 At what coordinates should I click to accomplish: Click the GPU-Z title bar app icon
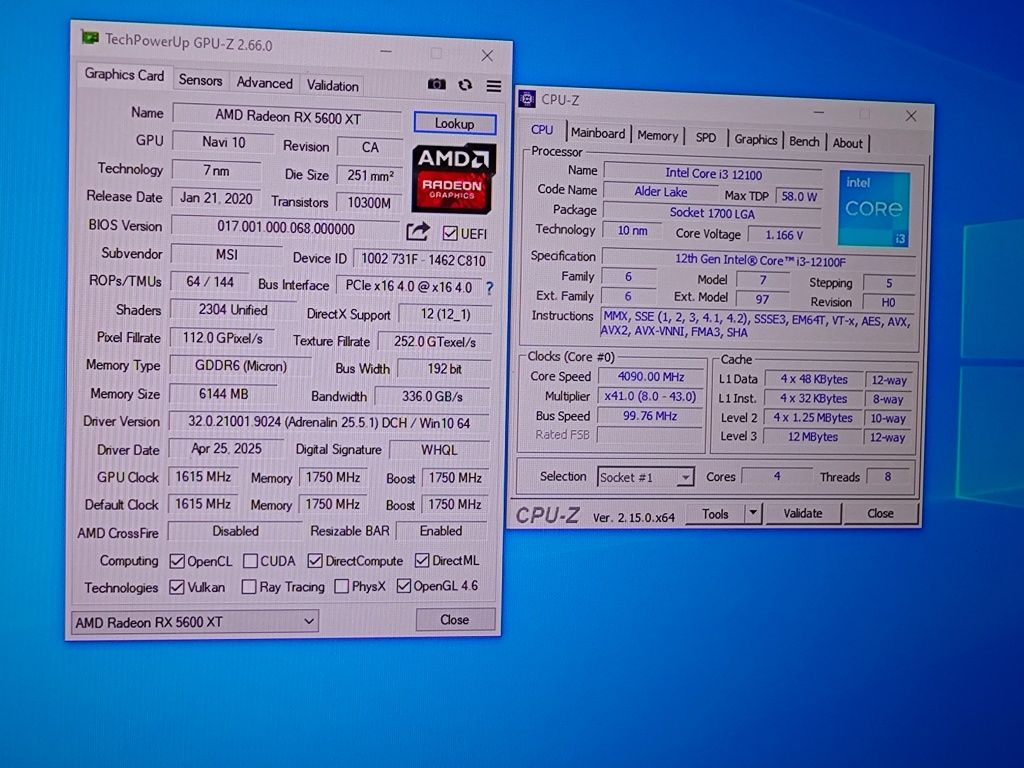pos(89,37)
